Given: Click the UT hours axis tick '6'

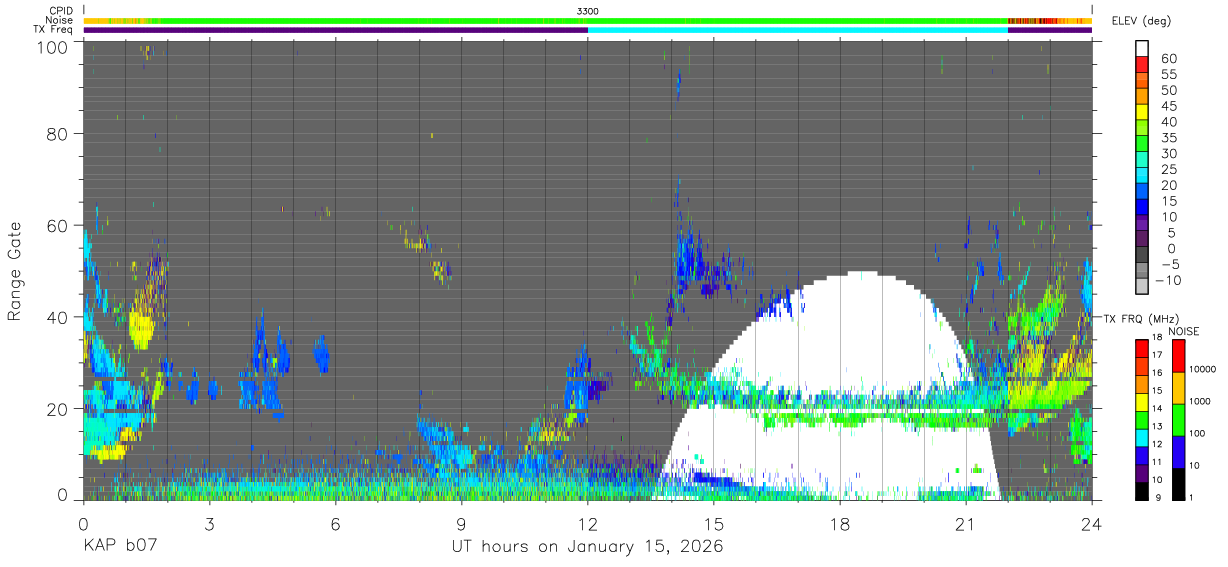Looking at the screenshot, I should tap(335, 523).
